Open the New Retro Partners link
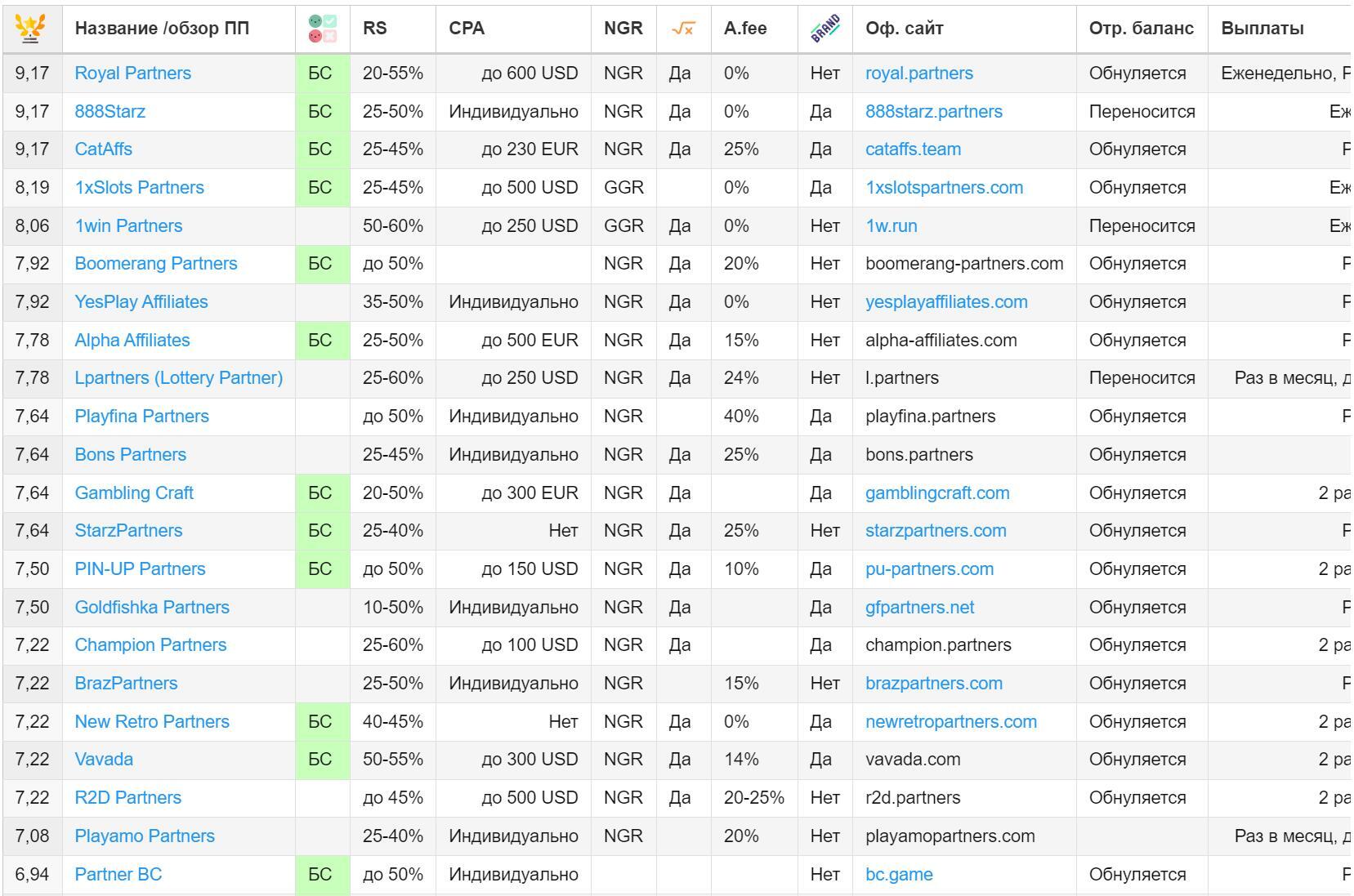 point(152,721)
